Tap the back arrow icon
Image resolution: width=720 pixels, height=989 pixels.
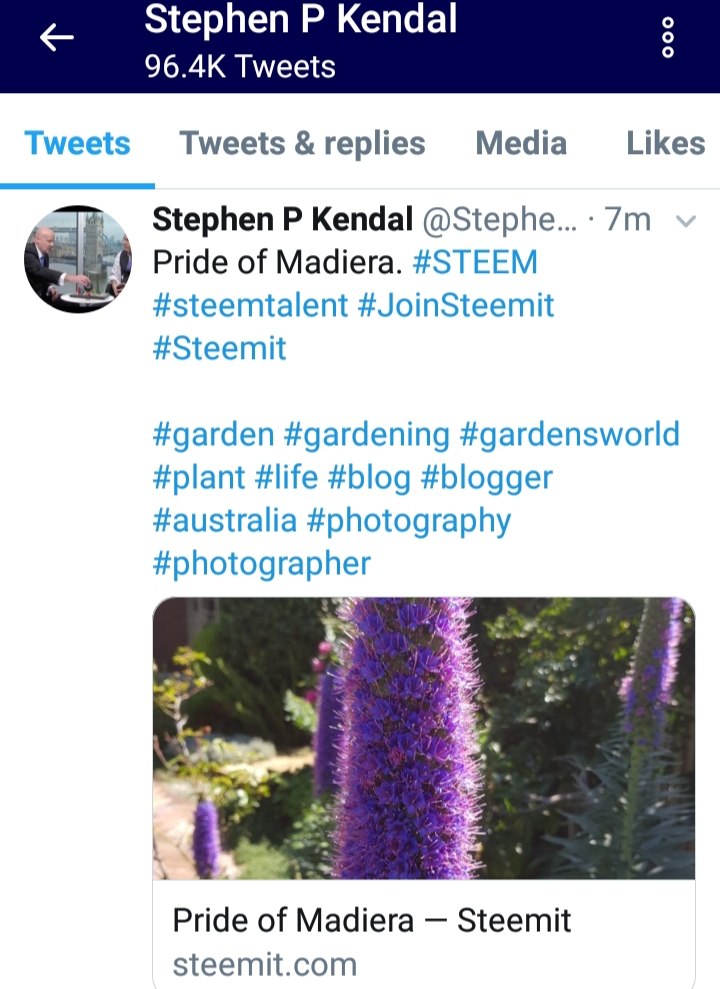[x=57, y=38]
